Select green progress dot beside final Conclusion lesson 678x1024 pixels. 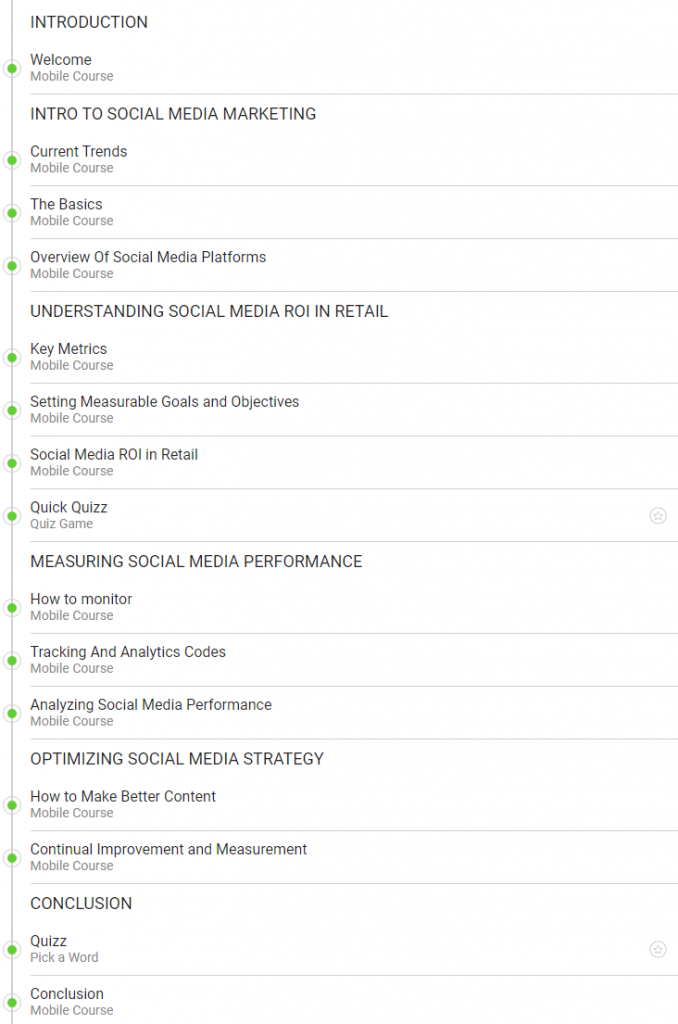click(12, 1002)
